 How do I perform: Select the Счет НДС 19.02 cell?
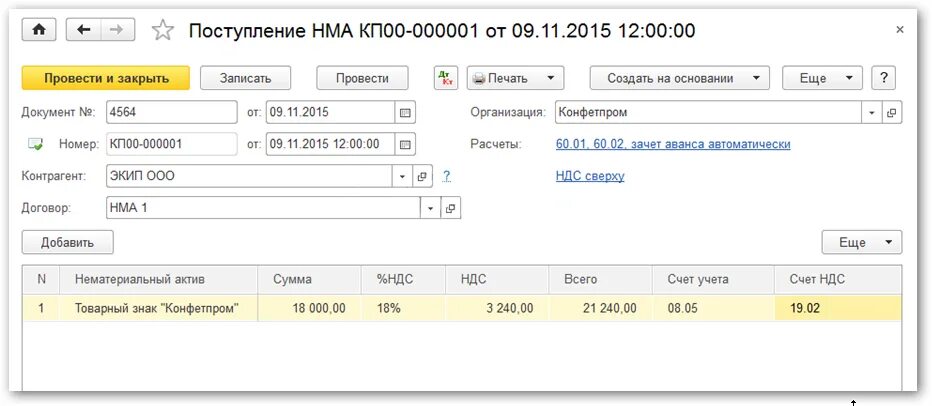[x=836, y=308]
